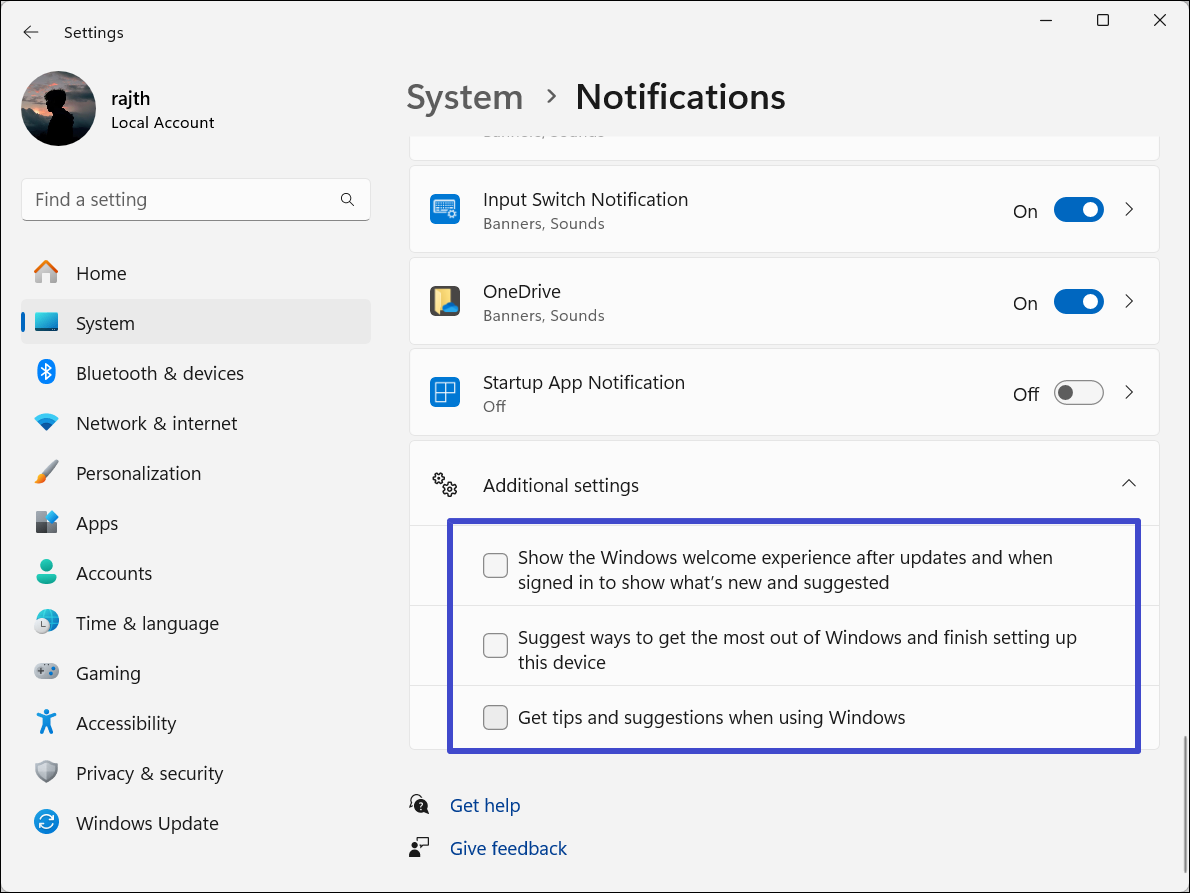1190x893 pixels.
Task: Click the Personalization paintbrush icon
Action: coord(46,473)
